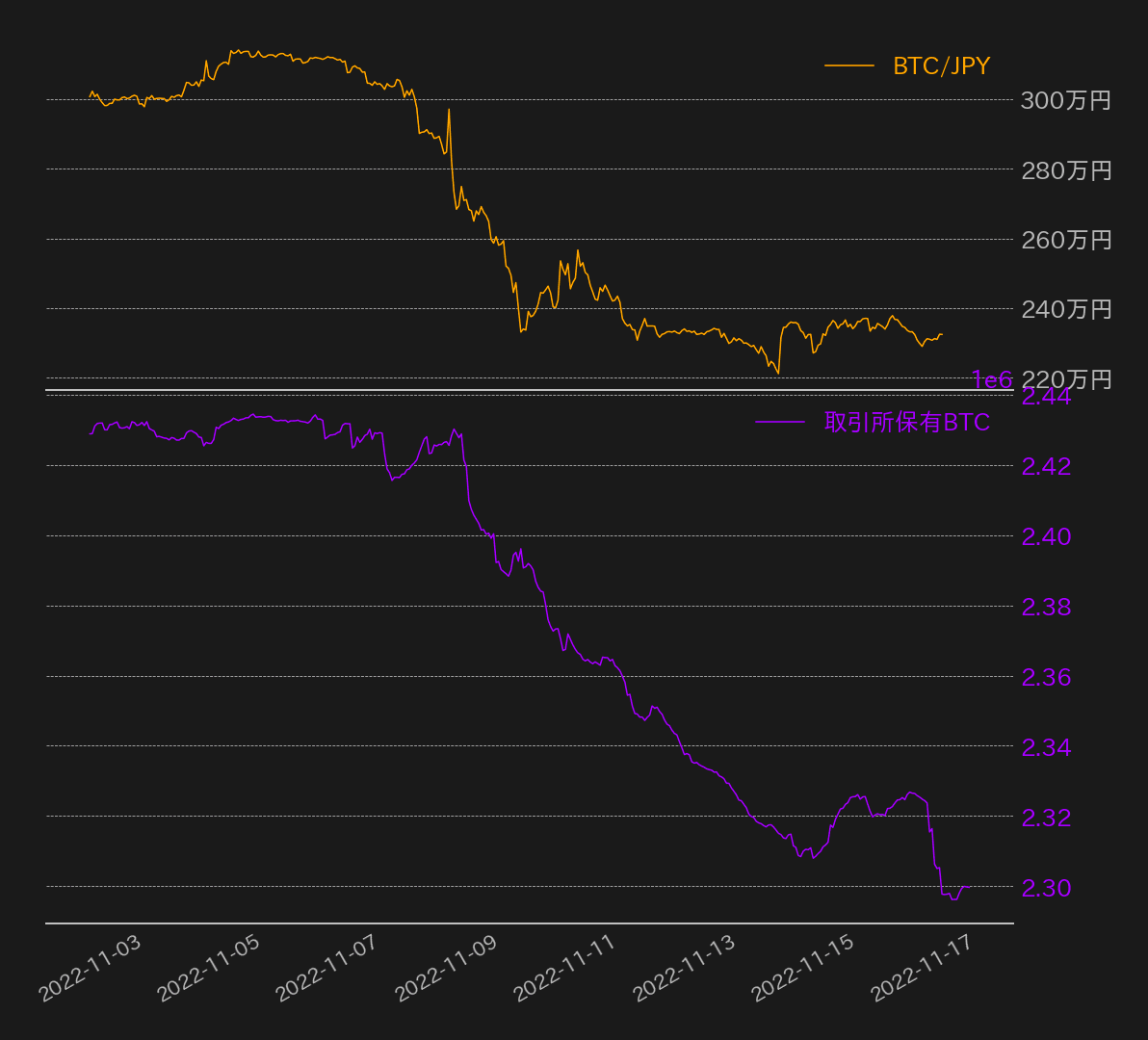Click the 240万円 y-axis tick label
Viewport: 1148px width, 1040px height.
[x=1066, y=309]
